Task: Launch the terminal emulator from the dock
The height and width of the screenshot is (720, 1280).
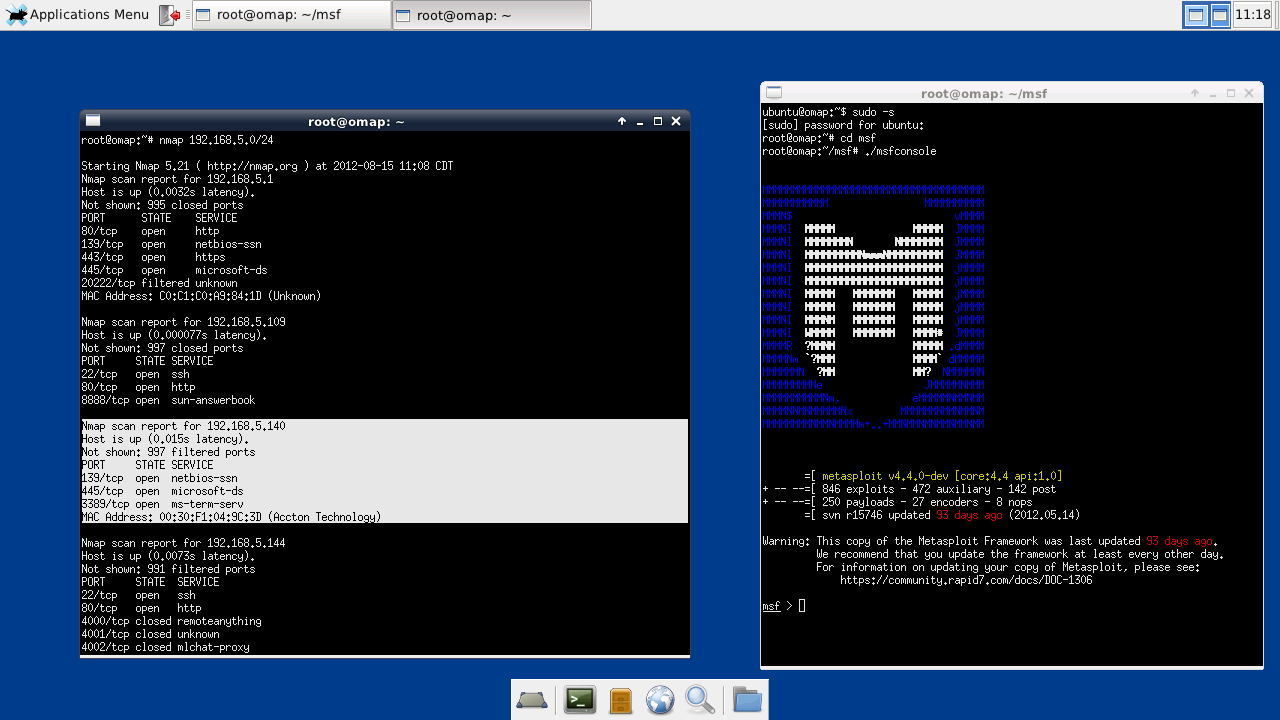Action: coord(580,700)
